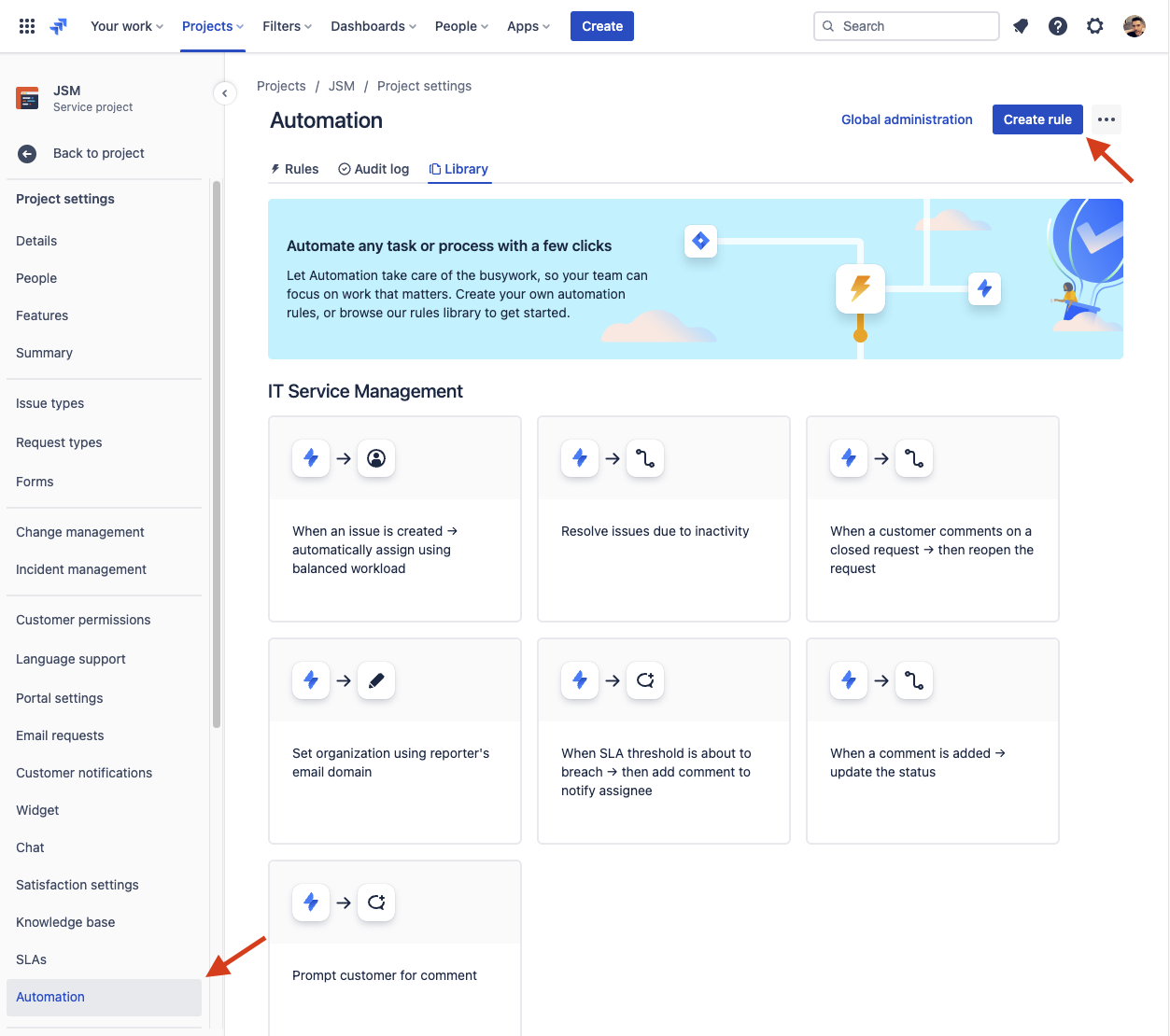The height and width of the screenshot is (1036, 1170).
Task: Open the user profile avatar
Action: 1135,26
